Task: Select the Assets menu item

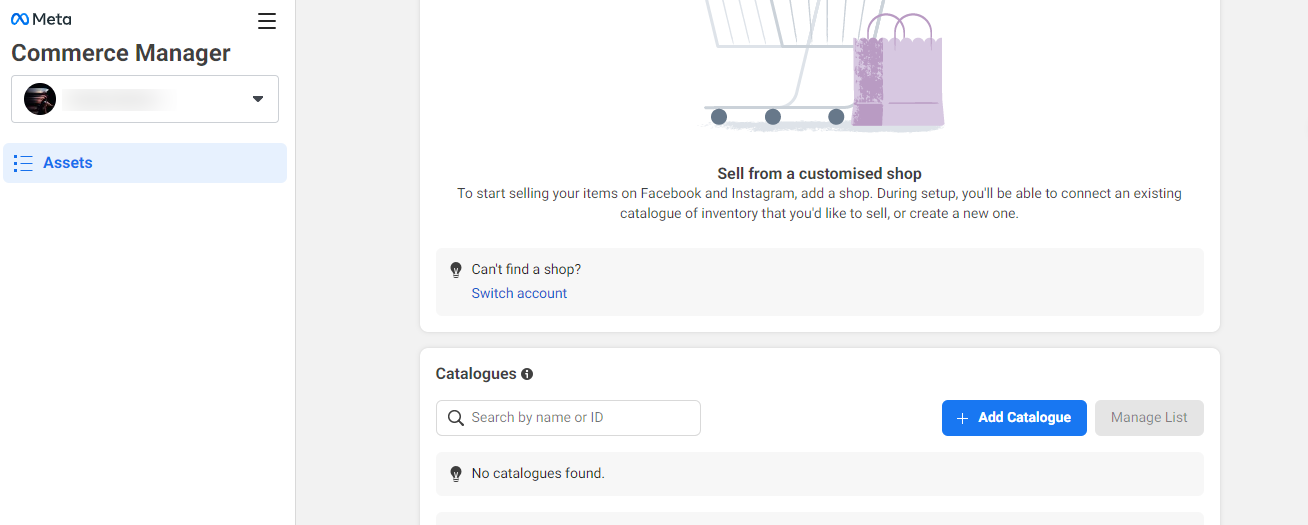Action: tap(68, 163)
